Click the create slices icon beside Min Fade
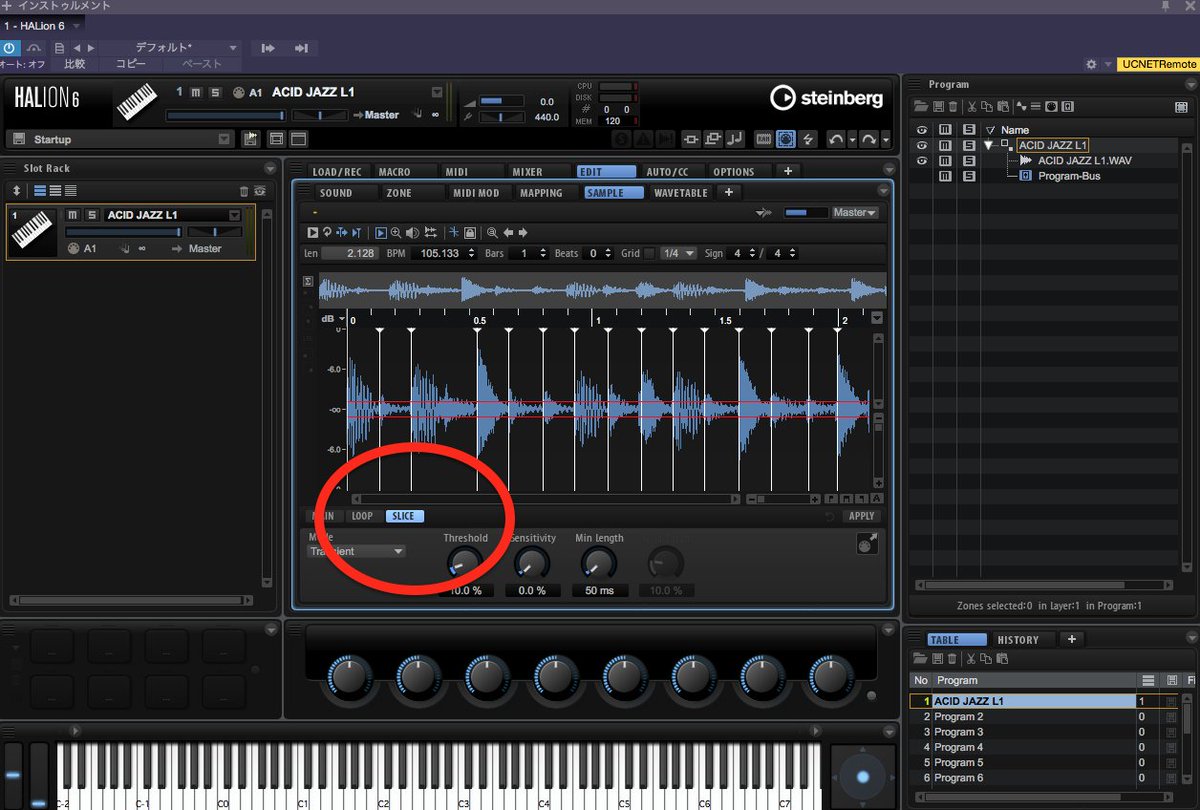Image resolution: width=1200 pixels, height=810 pixels. pos(866,543)
